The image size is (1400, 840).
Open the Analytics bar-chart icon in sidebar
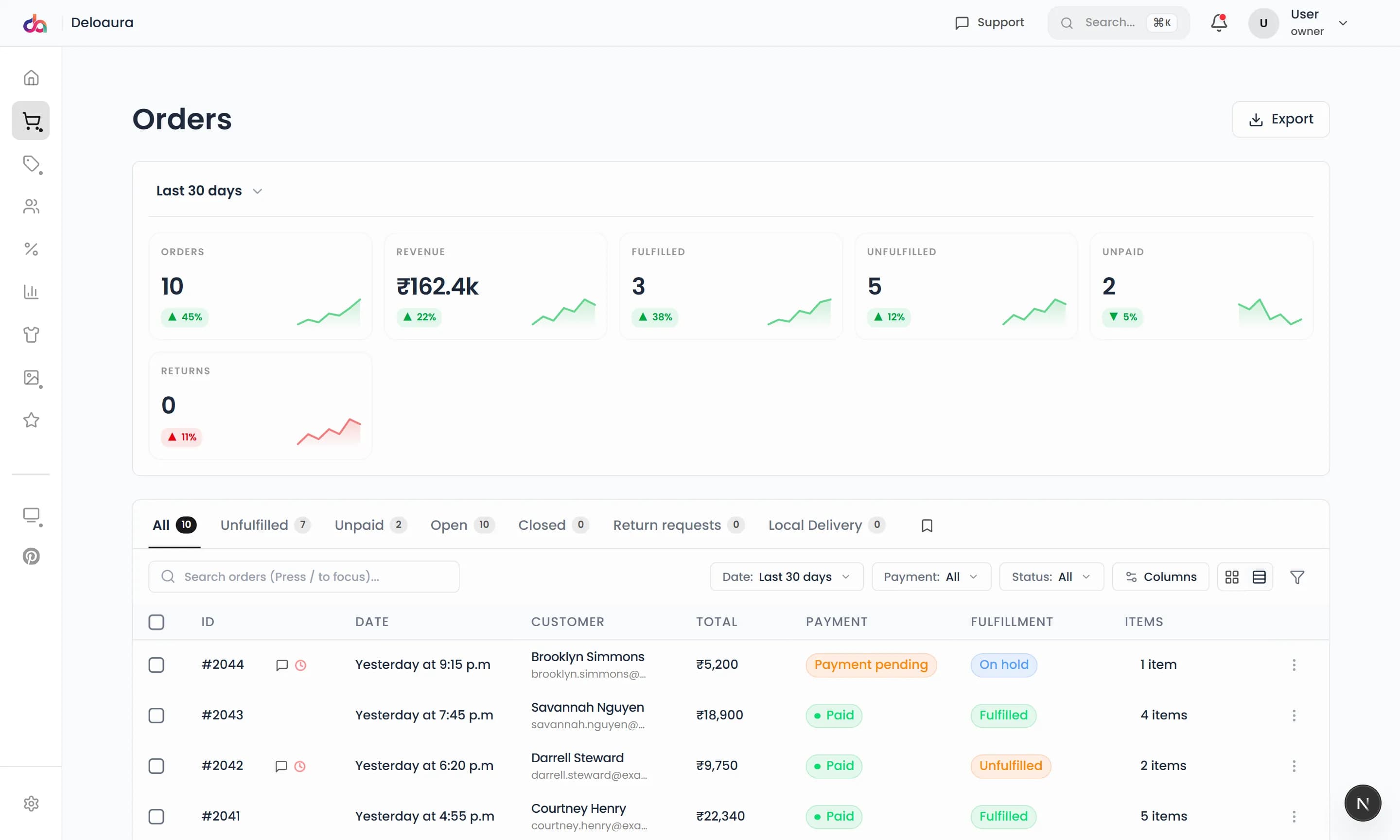click(31, 292)
